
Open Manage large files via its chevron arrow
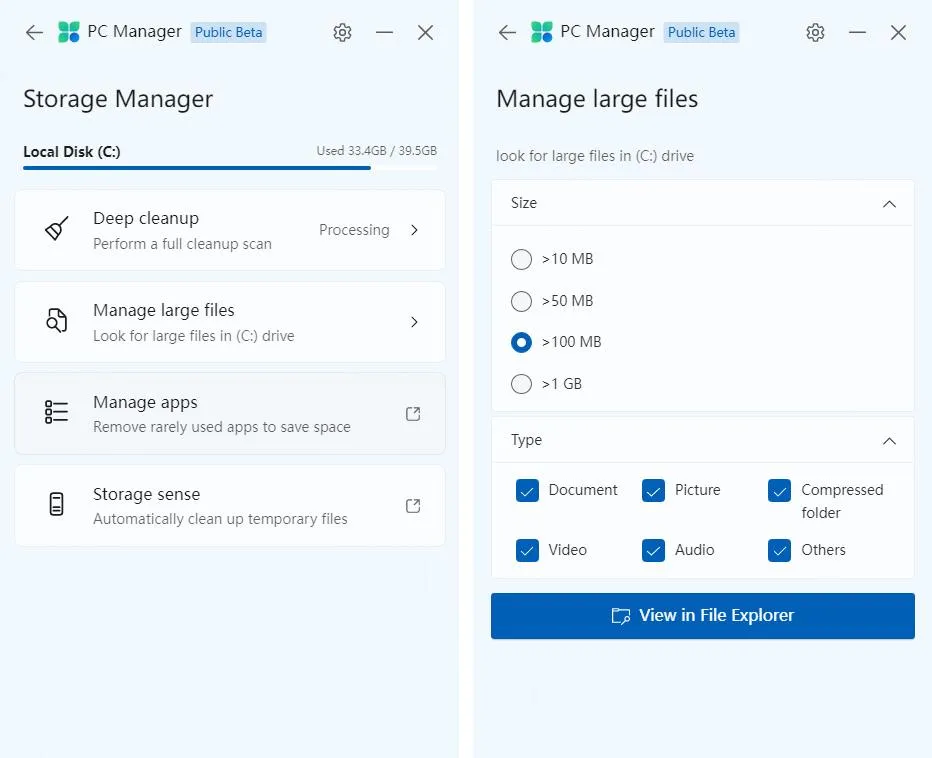click(x=414, y=322)
